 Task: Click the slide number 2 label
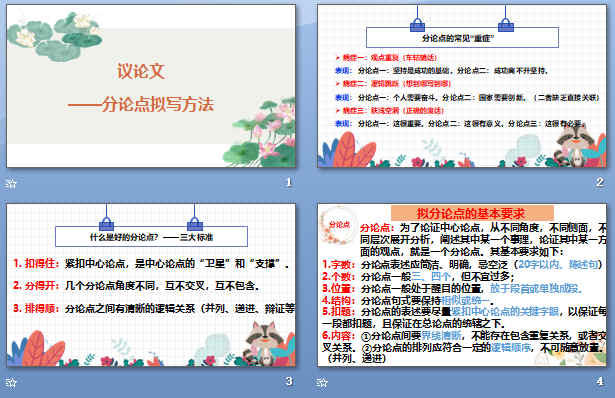[600, 182]
